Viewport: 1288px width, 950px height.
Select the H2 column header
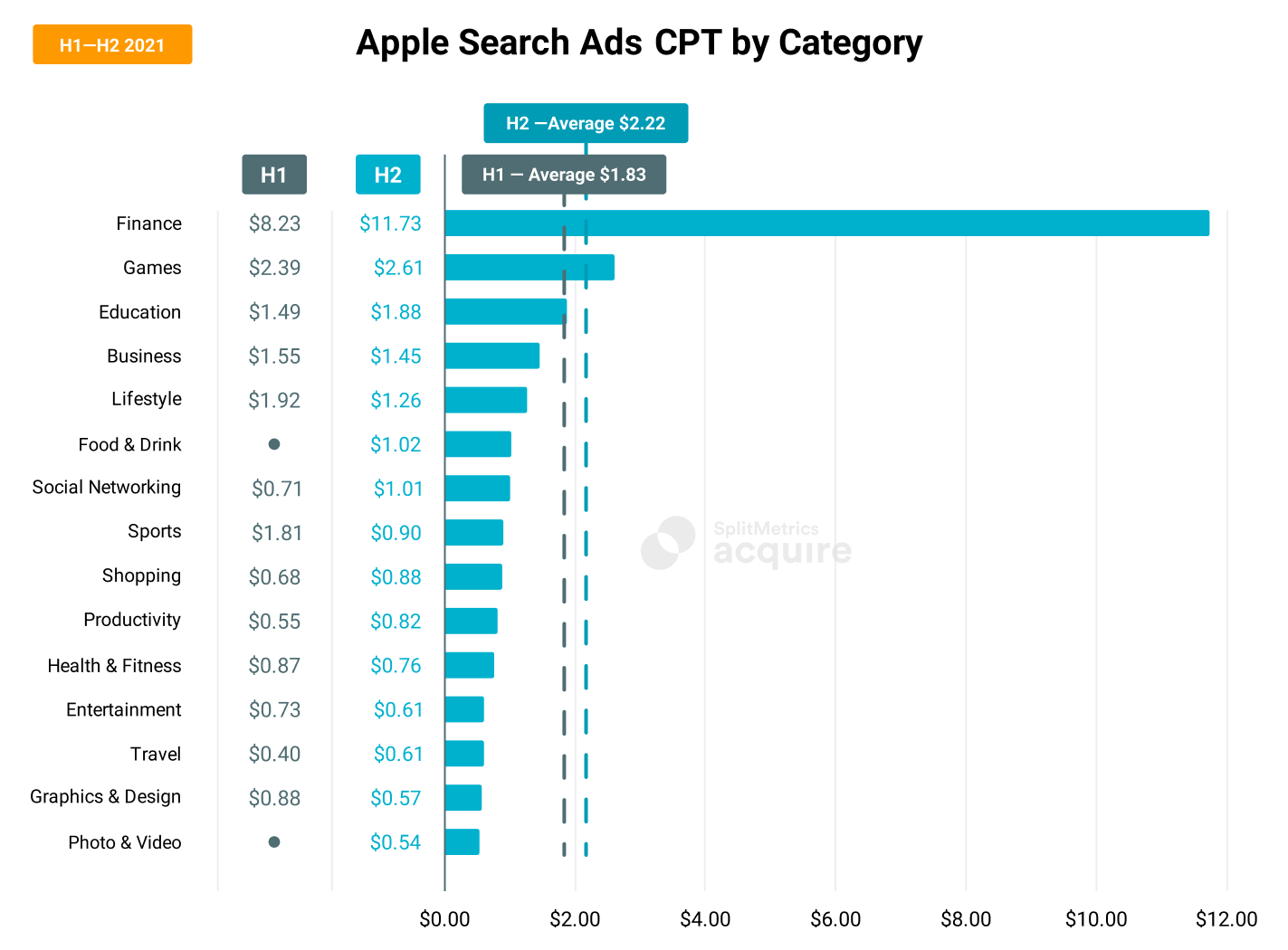pos(387,175)
